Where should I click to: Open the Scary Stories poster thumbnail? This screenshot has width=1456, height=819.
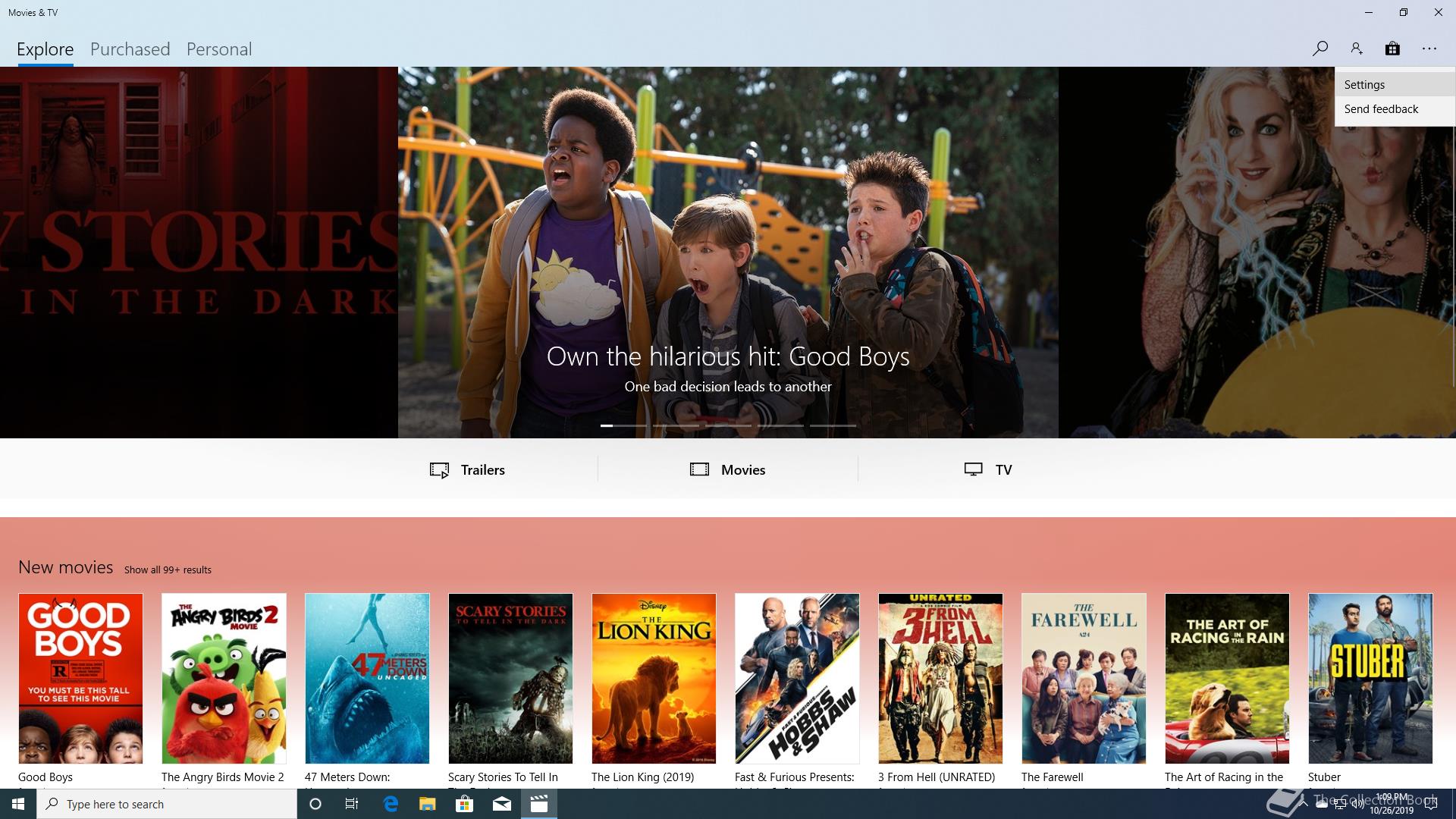pos(510,679)
